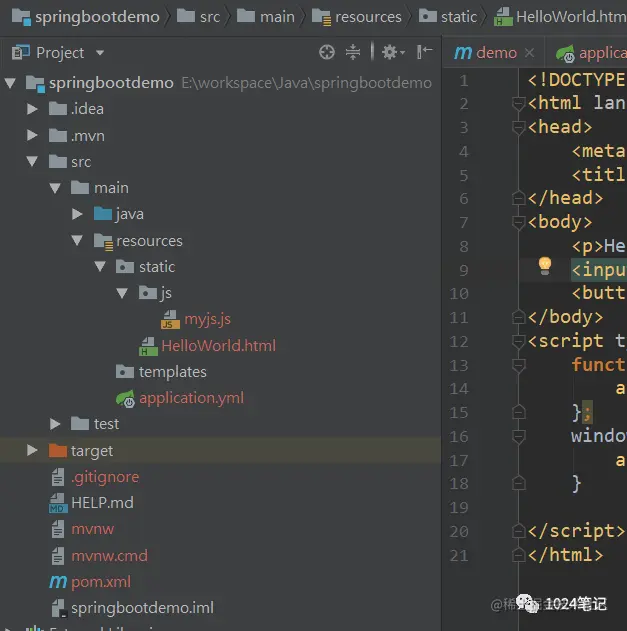Select springbootdemo.iml file
627x631 pixels.
142,608
